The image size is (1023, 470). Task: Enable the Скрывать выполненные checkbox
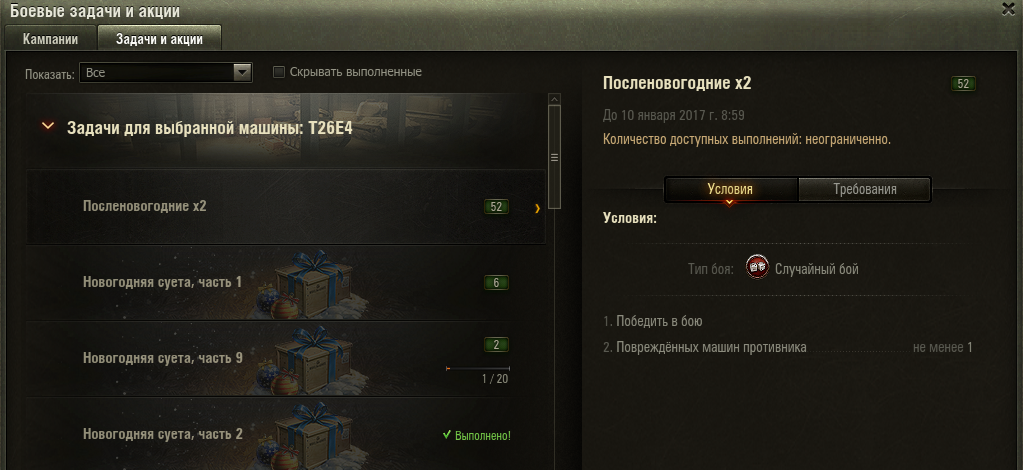tap(279, 72)
